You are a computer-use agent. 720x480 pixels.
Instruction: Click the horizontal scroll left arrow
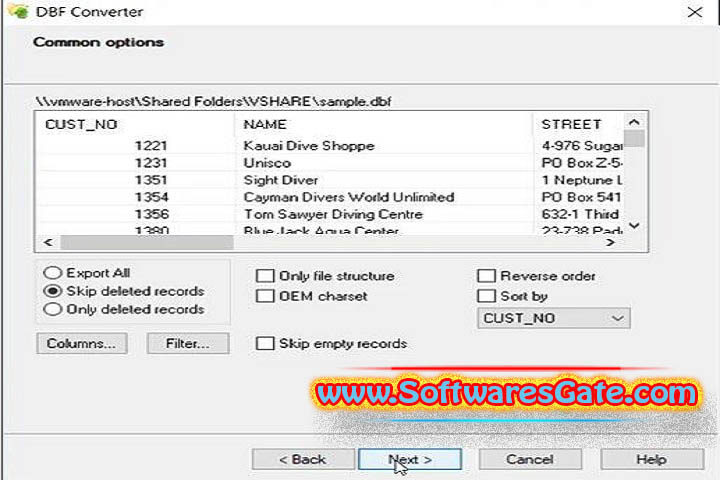coord(48,242)
